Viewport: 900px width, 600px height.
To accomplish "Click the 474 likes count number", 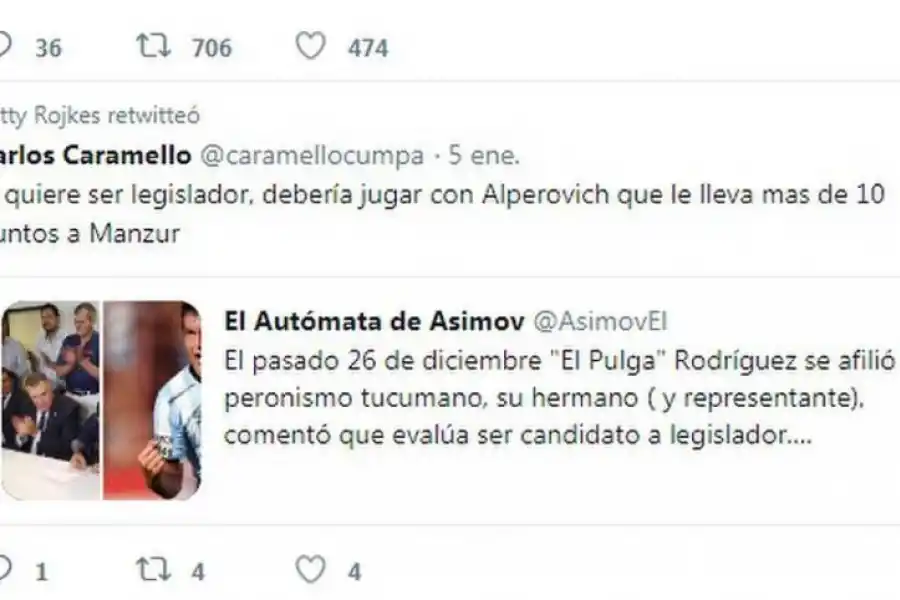I will tap(368, 48).
